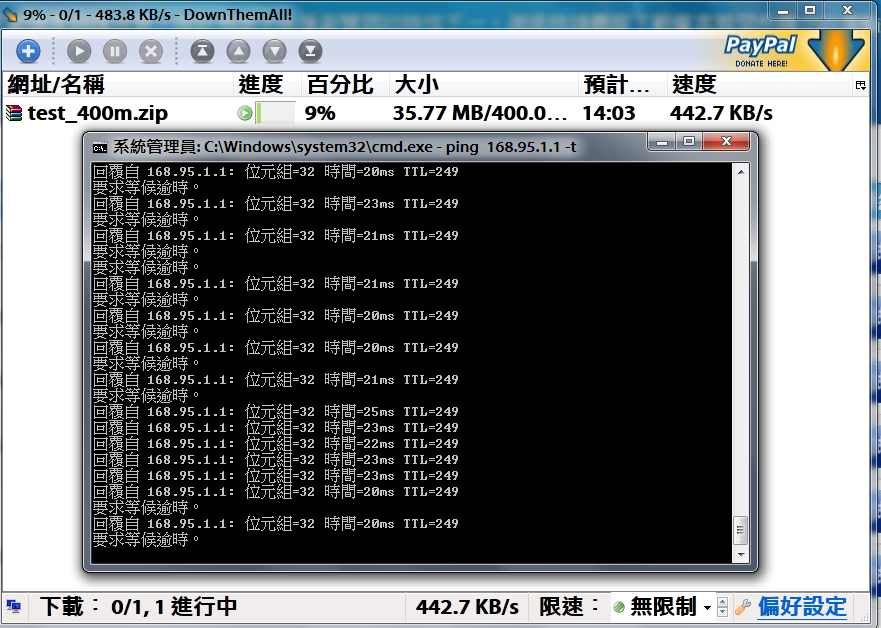Click the 14:03 estimated time cell
Image resolution: width=881 pixels, height=628 pixels.
coord(609,113)
